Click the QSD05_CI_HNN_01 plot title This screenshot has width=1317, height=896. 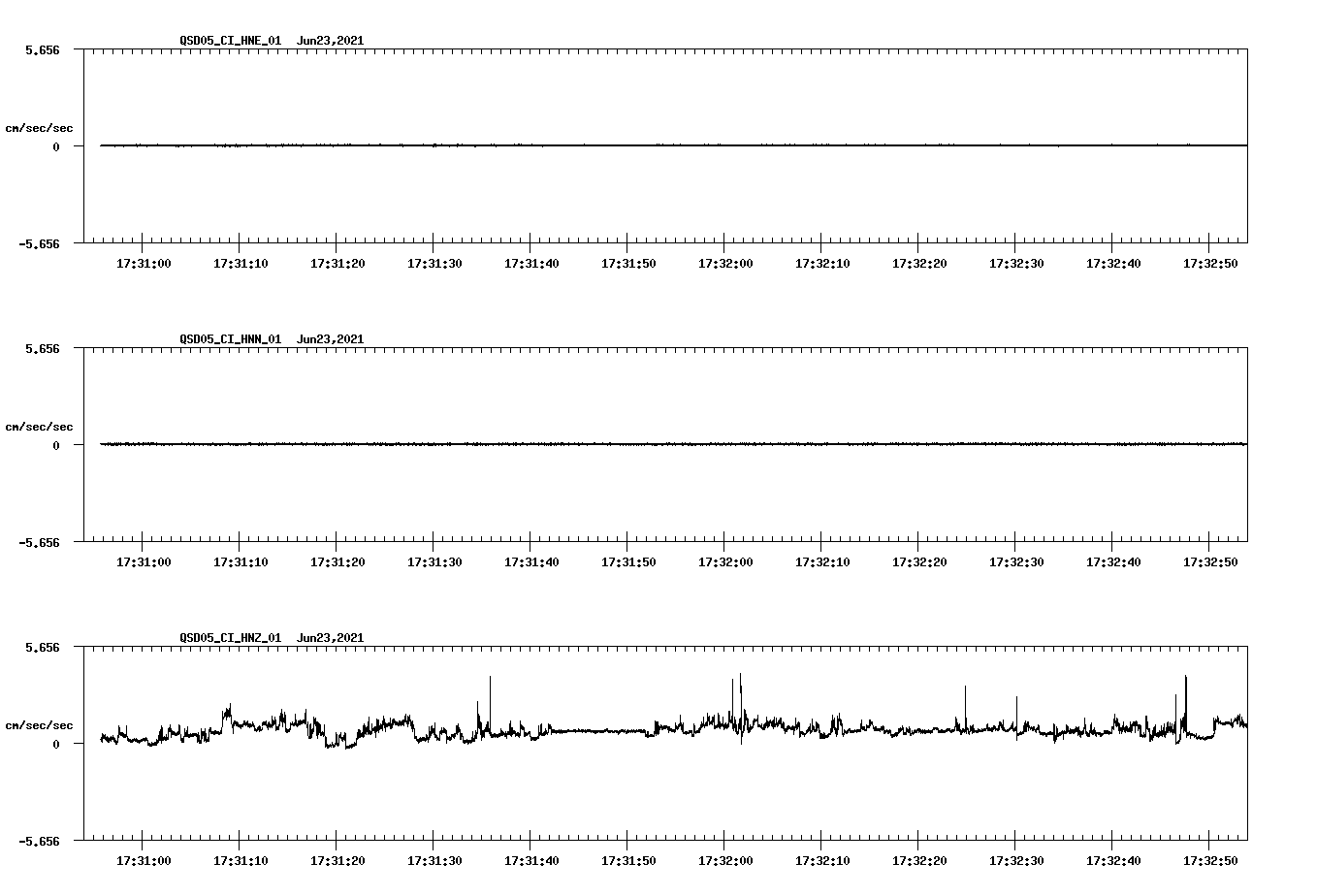point(231,339)
